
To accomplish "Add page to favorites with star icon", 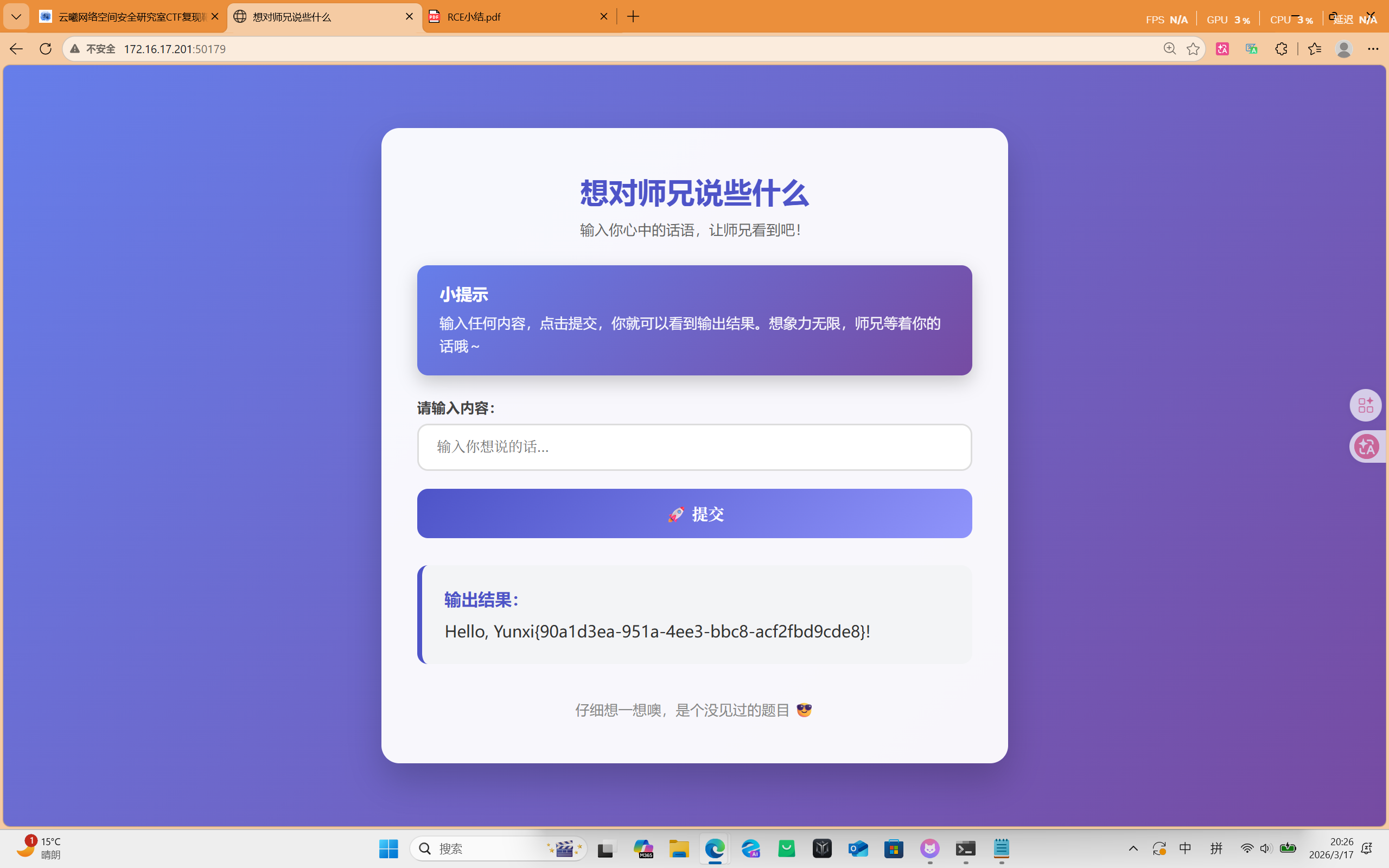I will tap(1193, 49).
